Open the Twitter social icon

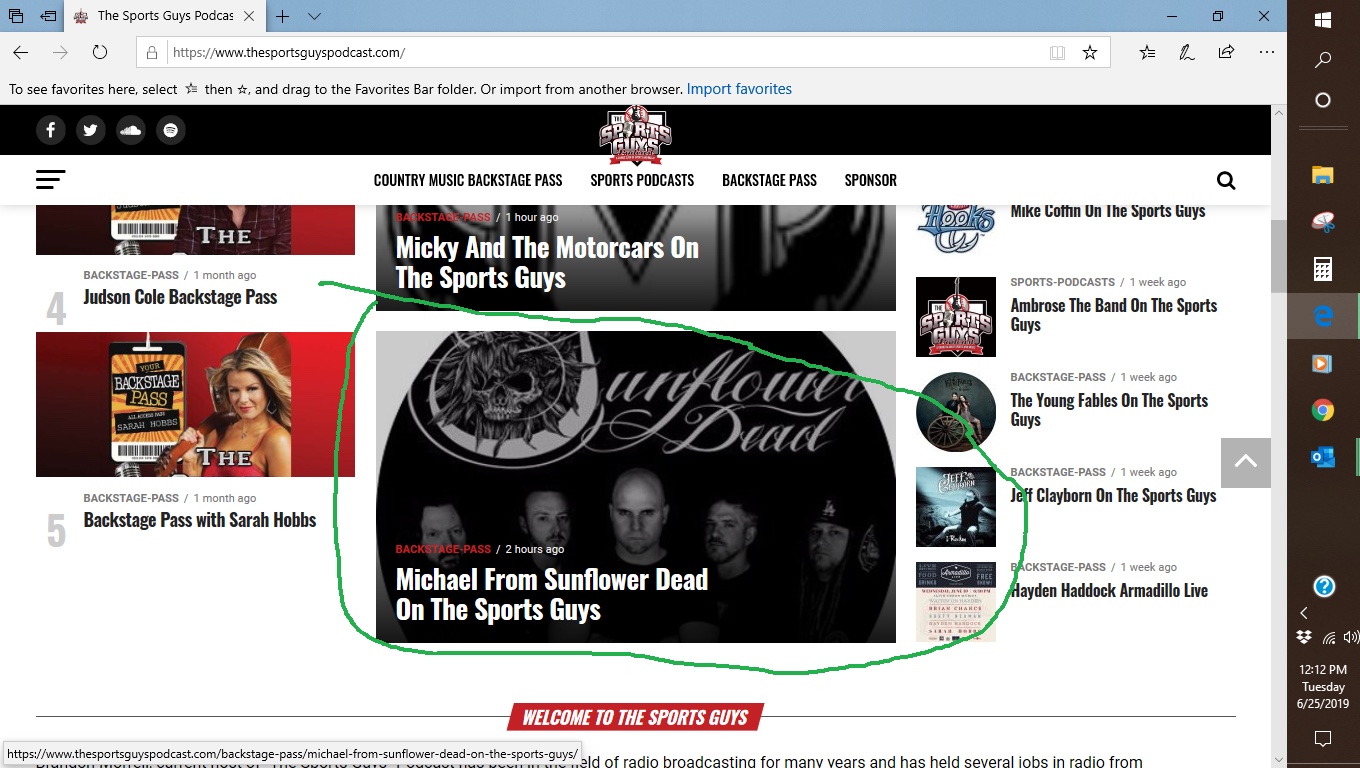(x=91, y=130)
